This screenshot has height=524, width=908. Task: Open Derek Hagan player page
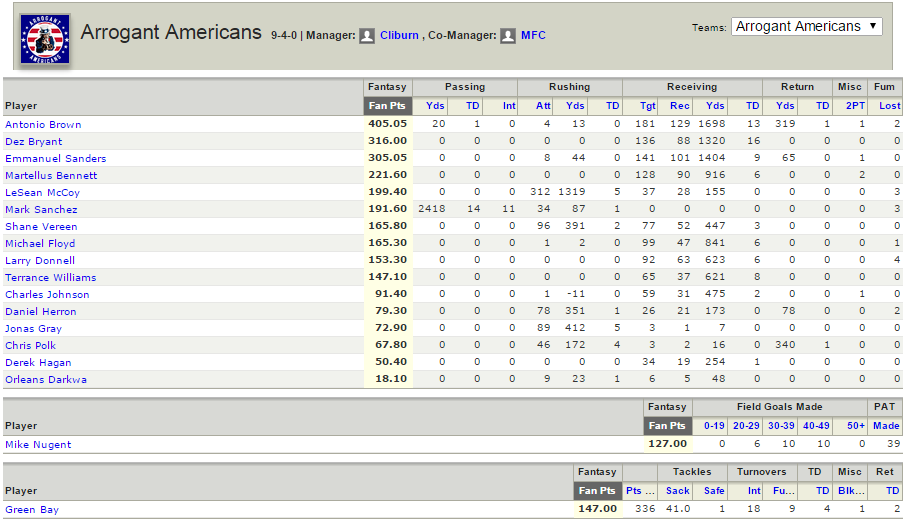[x=38, y=362]
